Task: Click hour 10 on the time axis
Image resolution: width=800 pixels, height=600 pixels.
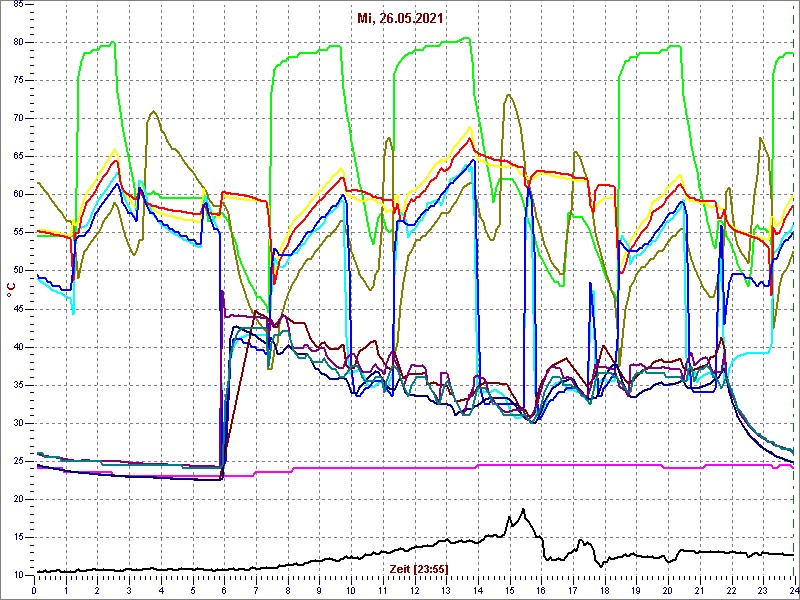Action: tap(351, 590)
